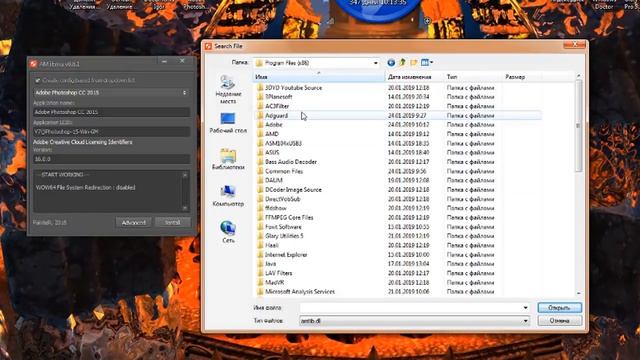Sort by the Дата изменения column header
The height and width of the screenshot is (360, 640).
[414, 77]
